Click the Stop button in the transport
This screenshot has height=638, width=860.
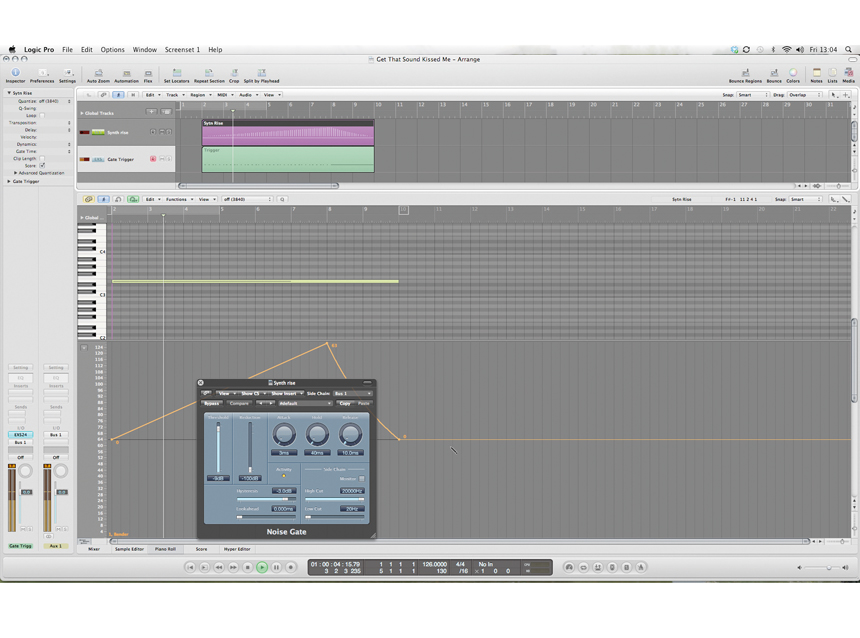tap(247, 567)
